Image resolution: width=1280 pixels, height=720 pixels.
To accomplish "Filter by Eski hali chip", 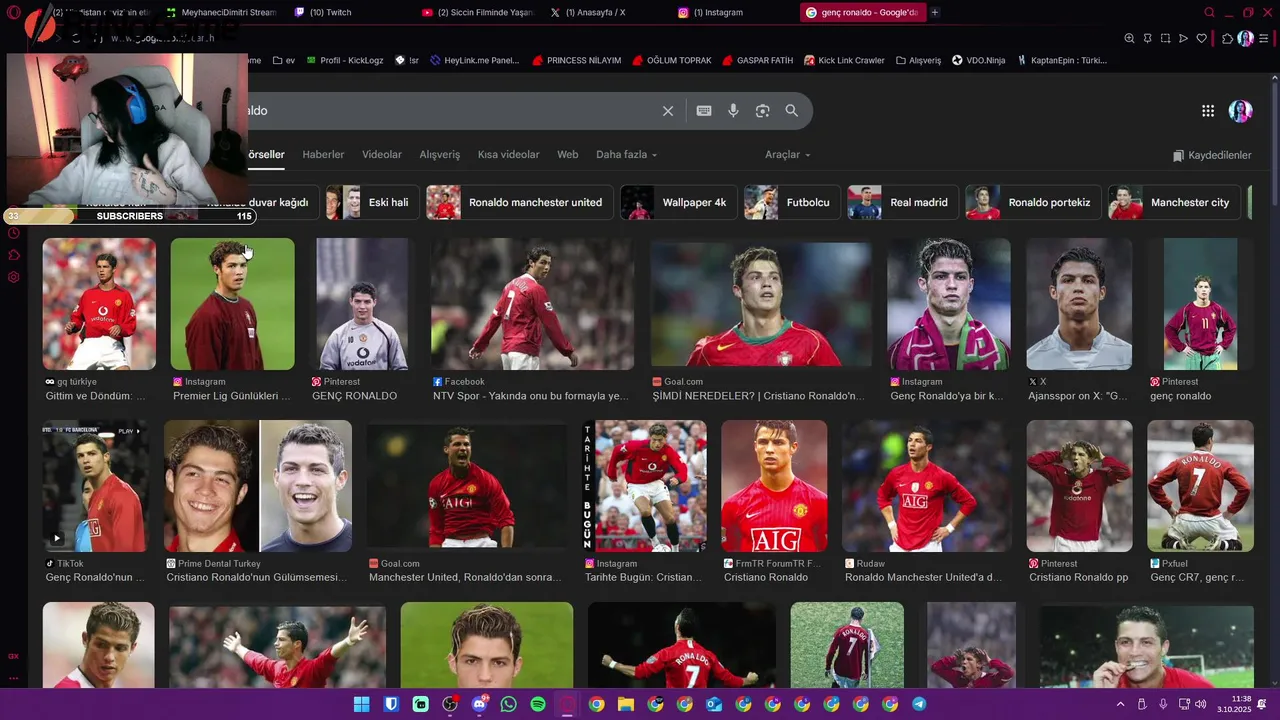I will coord(373,202).
